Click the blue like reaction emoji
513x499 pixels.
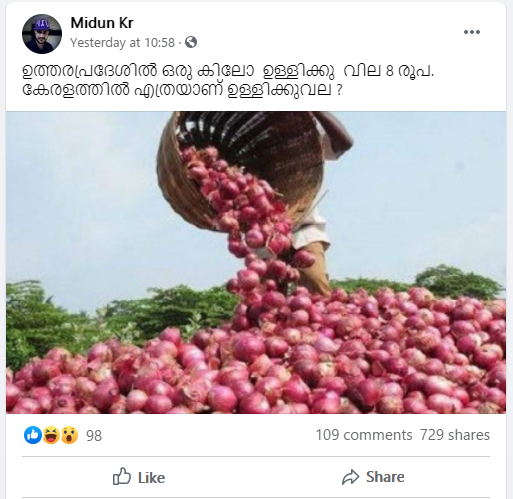tap(33, 435)
